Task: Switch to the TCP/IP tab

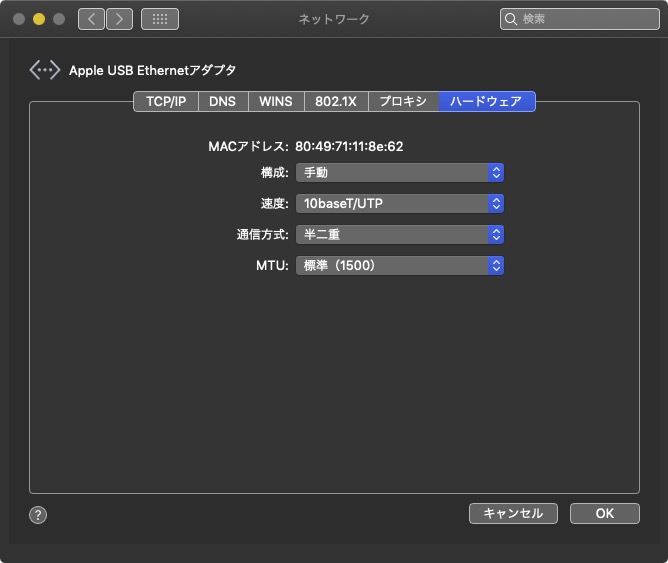Action: point(166,101)
